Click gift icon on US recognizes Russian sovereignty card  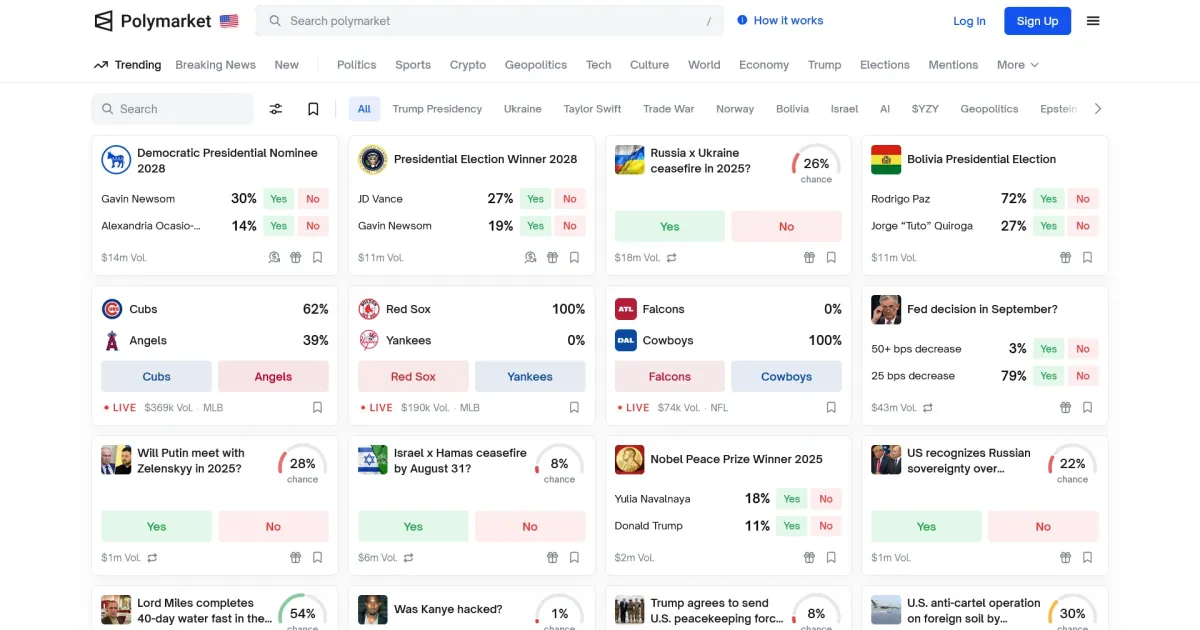tap(1066, 557)
